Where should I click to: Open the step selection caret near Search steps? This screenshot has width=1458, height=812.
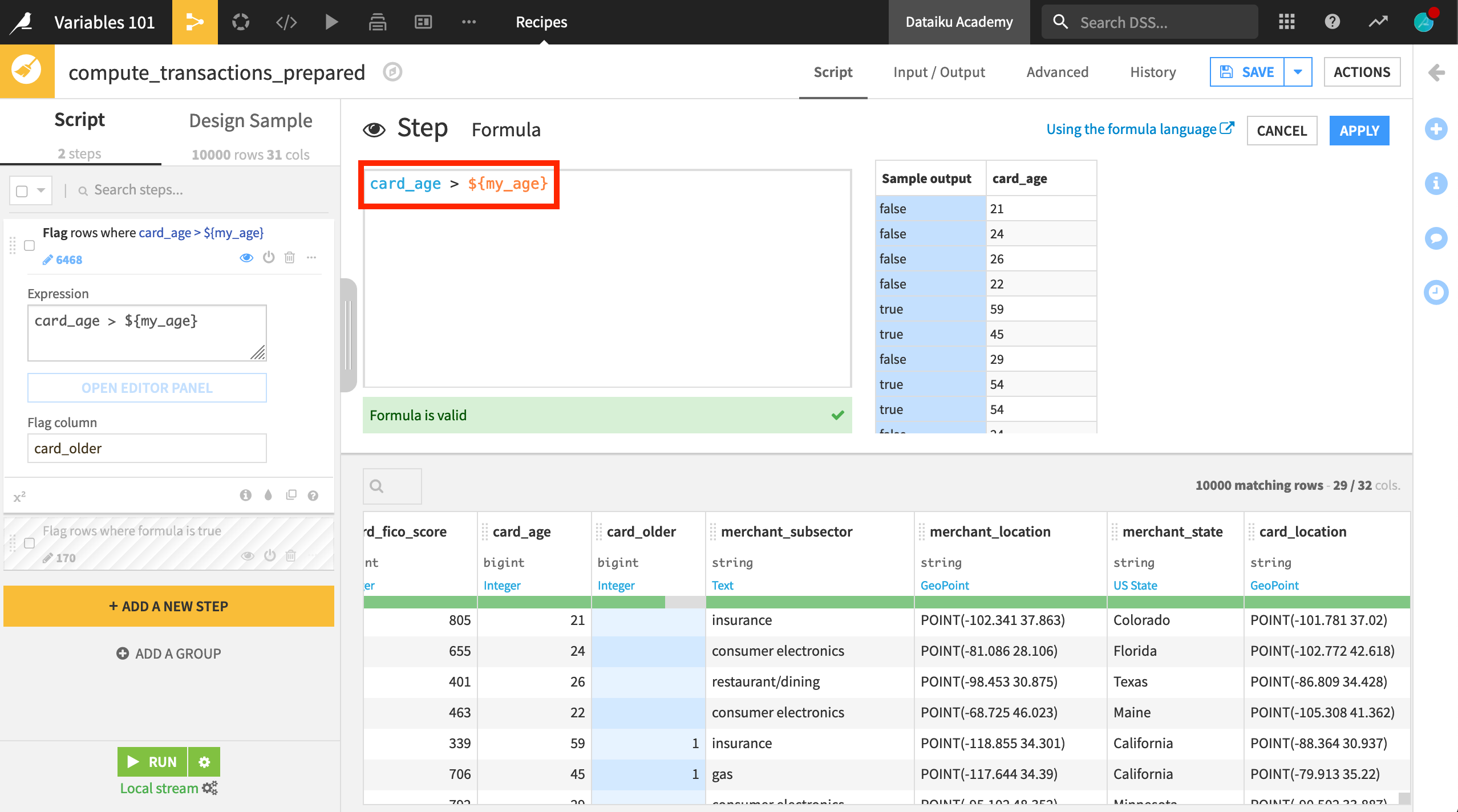click(40, 190)
